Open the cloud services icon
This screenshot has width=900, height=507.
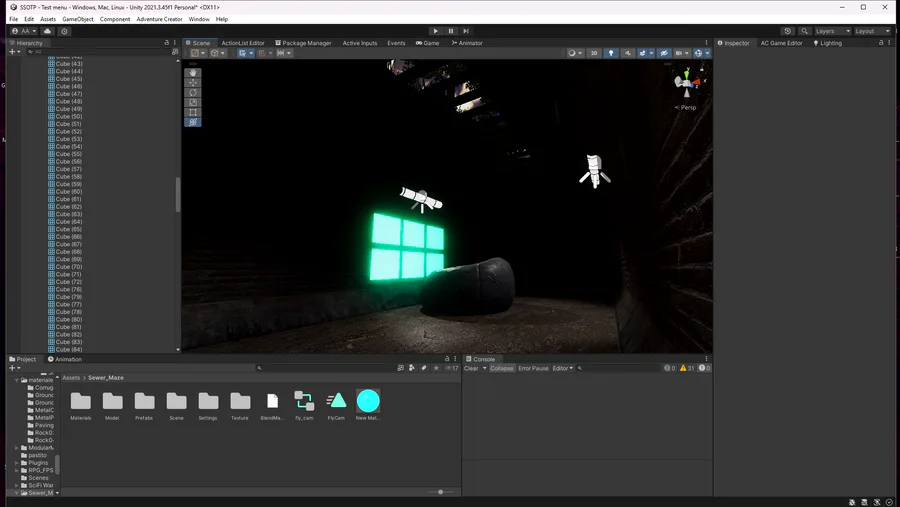[x=47, y=31]
